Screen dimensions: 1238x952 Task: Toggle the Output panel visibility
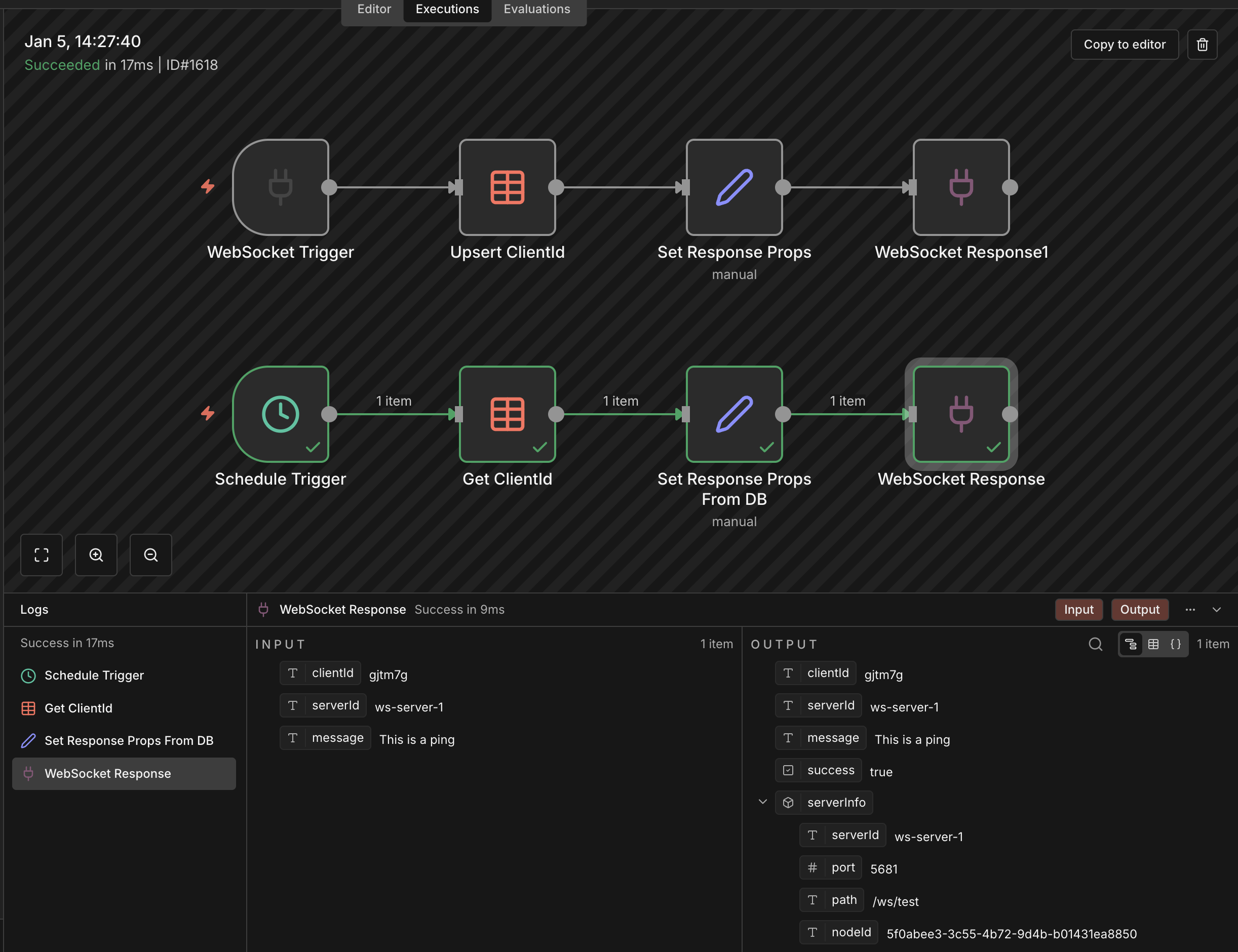click(x=1139, y=610)
